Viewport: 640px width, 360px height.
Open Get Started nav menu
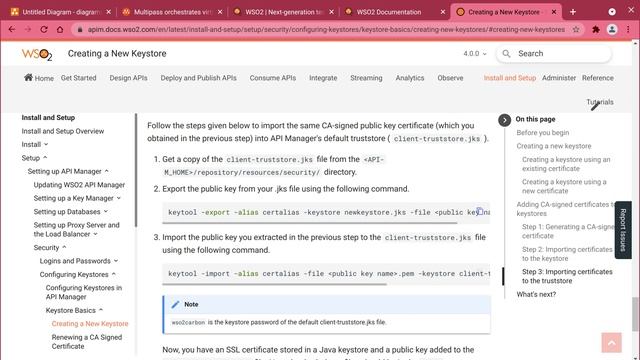tap(78, 78)
